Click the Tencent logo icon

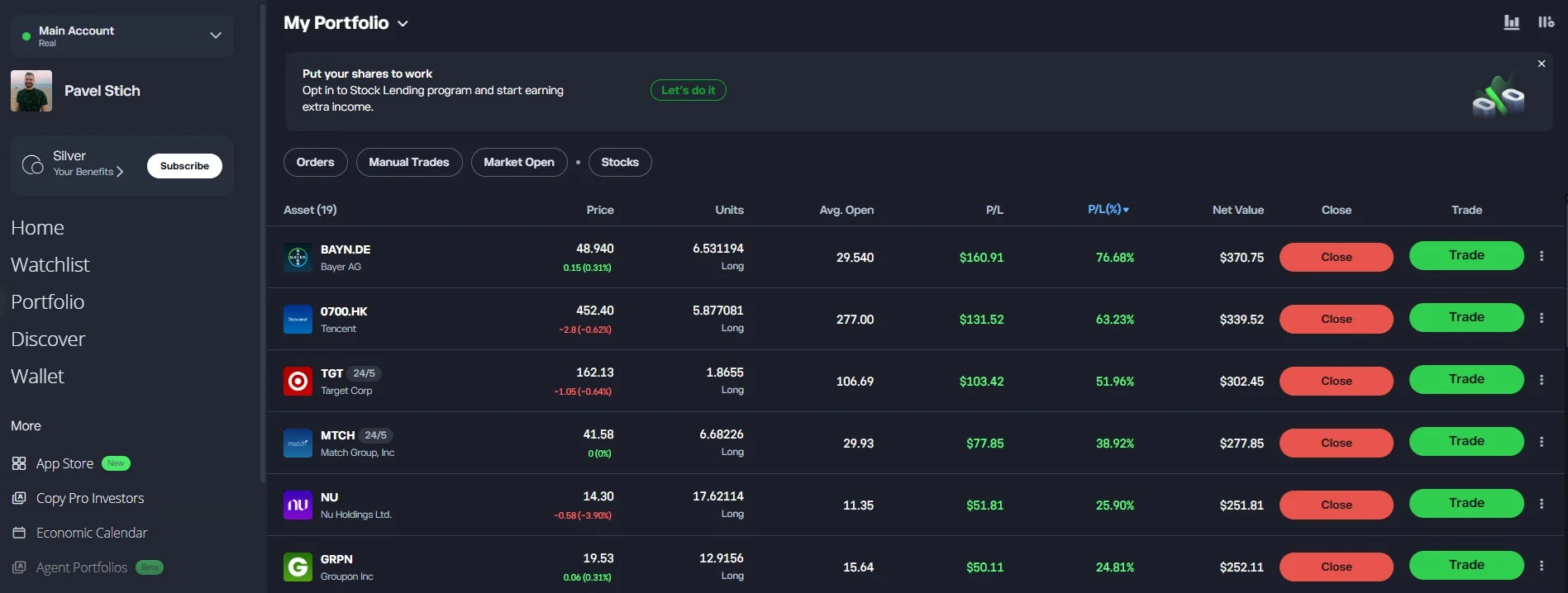pos(298,320)
